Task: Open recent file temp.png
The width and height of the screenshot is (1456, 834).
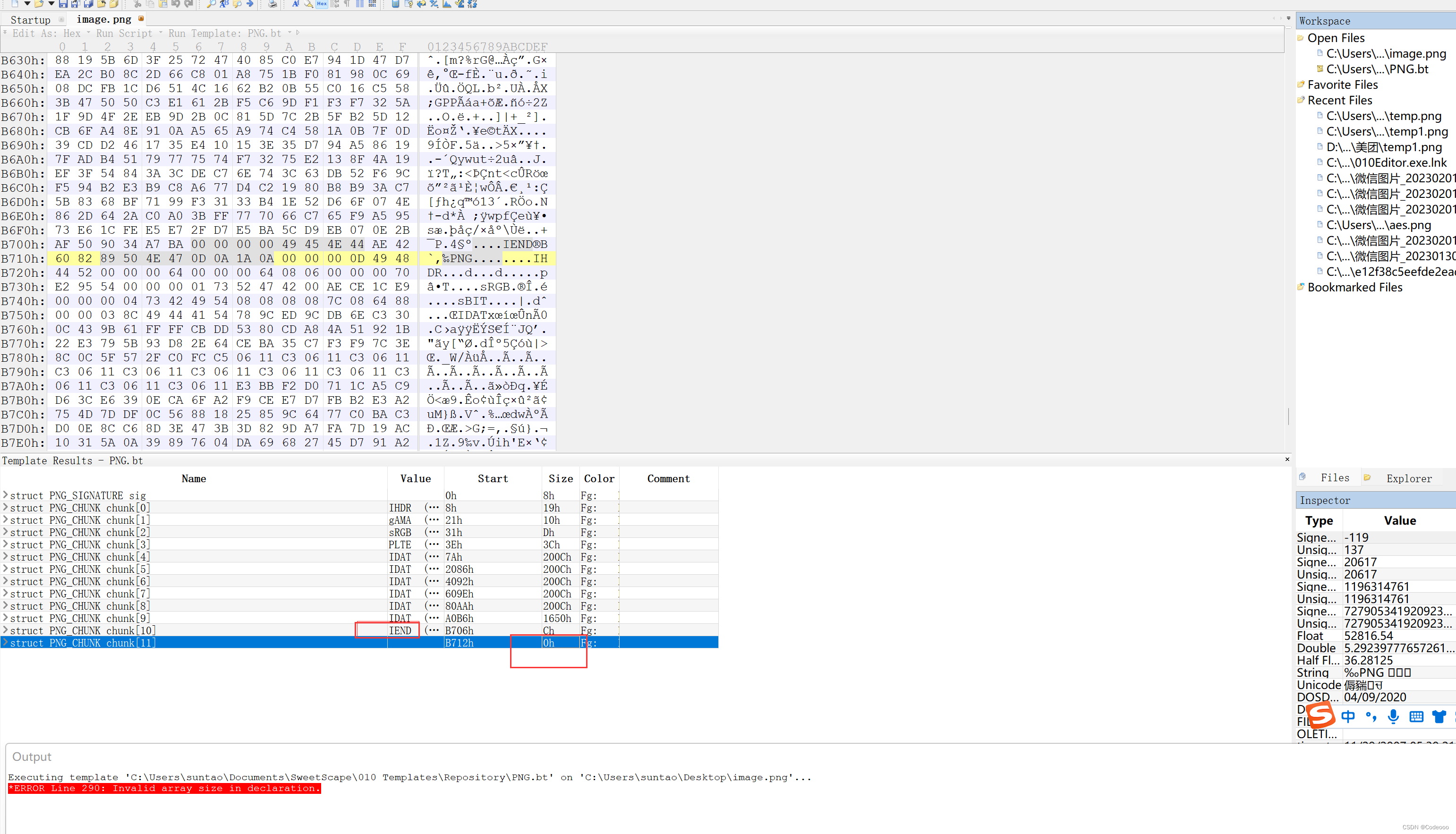Action: click(1383, 116)
